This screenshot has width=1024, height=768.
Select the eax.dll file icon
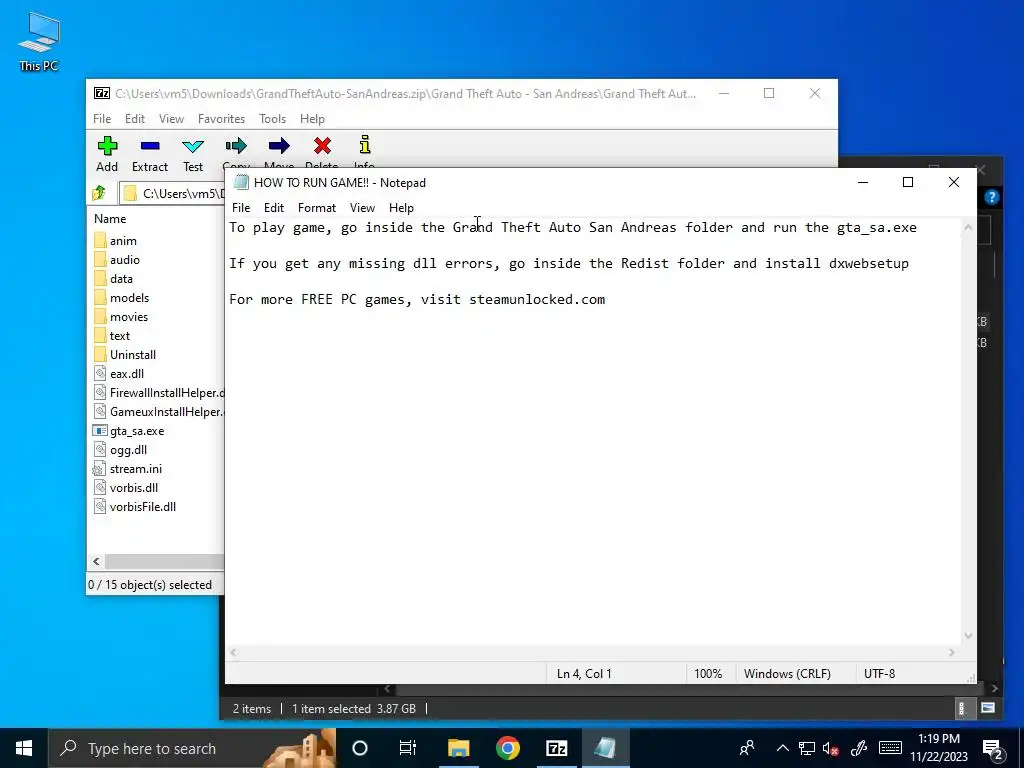100,374
